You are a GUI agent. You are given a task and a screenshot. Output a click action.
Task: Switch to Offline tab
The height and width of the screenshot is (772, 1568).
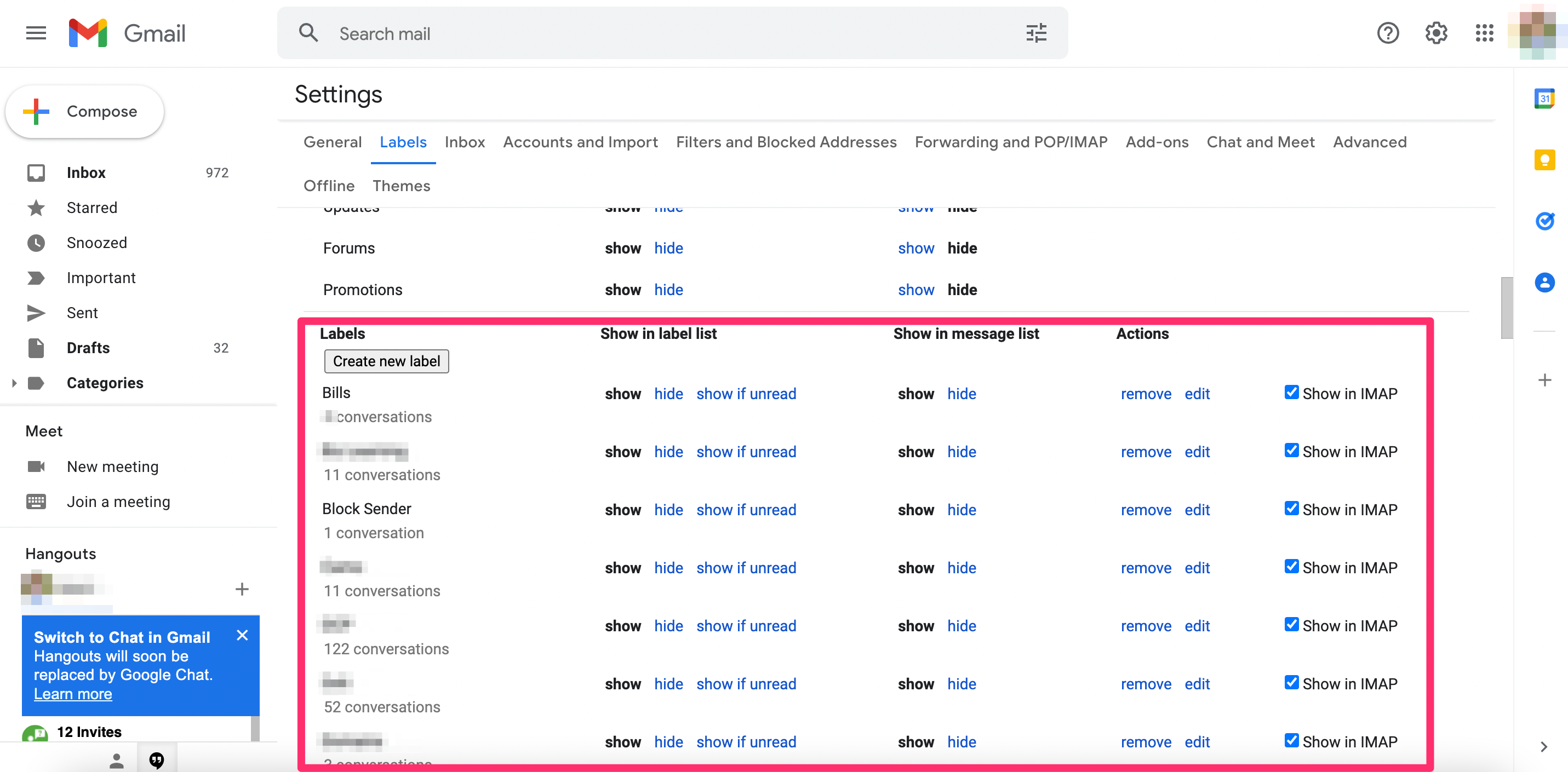pyautogui.click(x=329, y=186)
